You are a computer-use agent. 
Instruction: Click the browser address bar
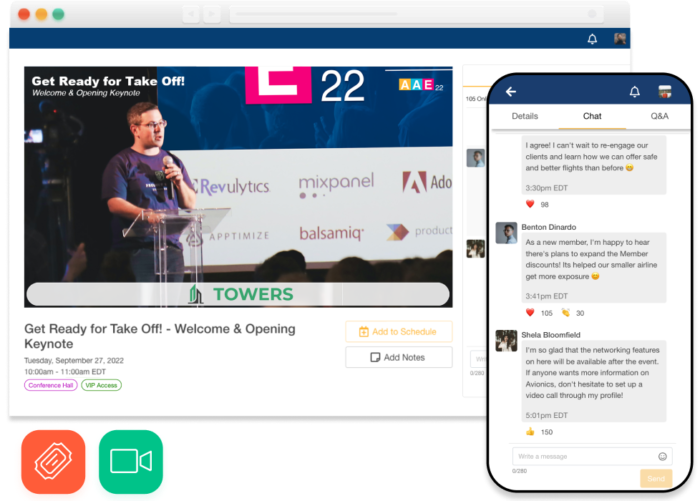416,14
